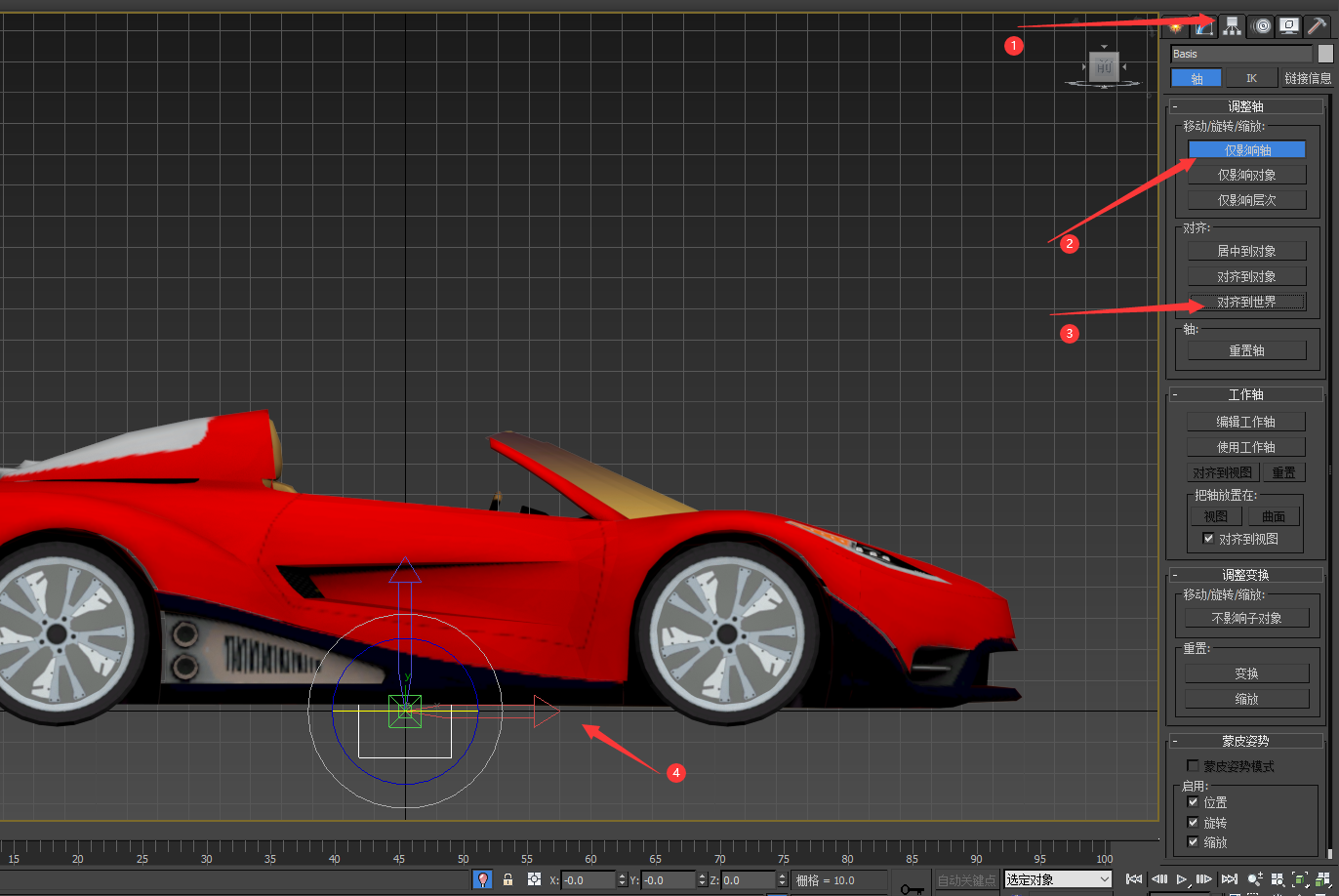
Task: Enable the 蒙皮姿势模式 checkbox
Action: click(1193, 766)
